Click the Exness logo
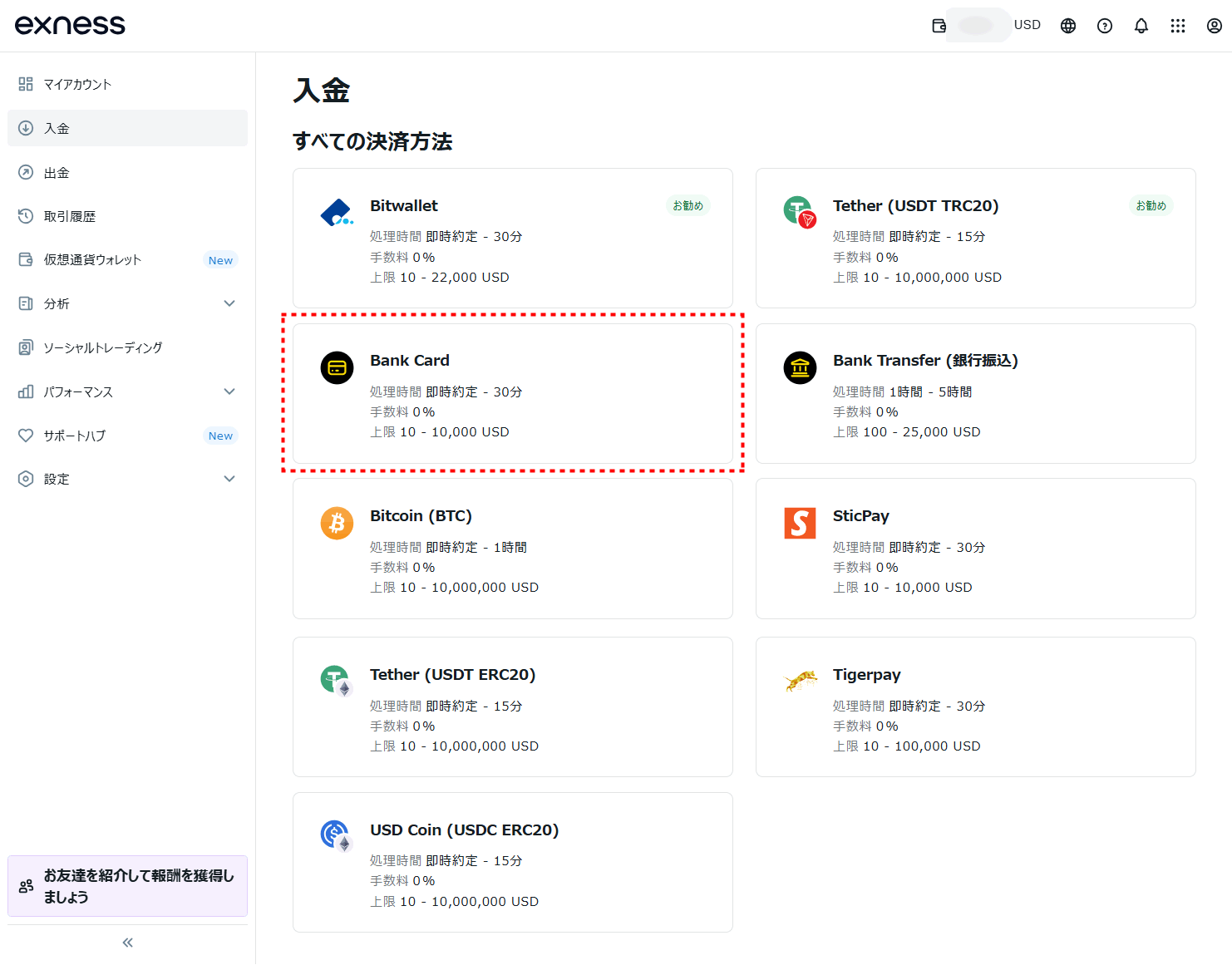The image size is (1232, 965). (70, 25)
